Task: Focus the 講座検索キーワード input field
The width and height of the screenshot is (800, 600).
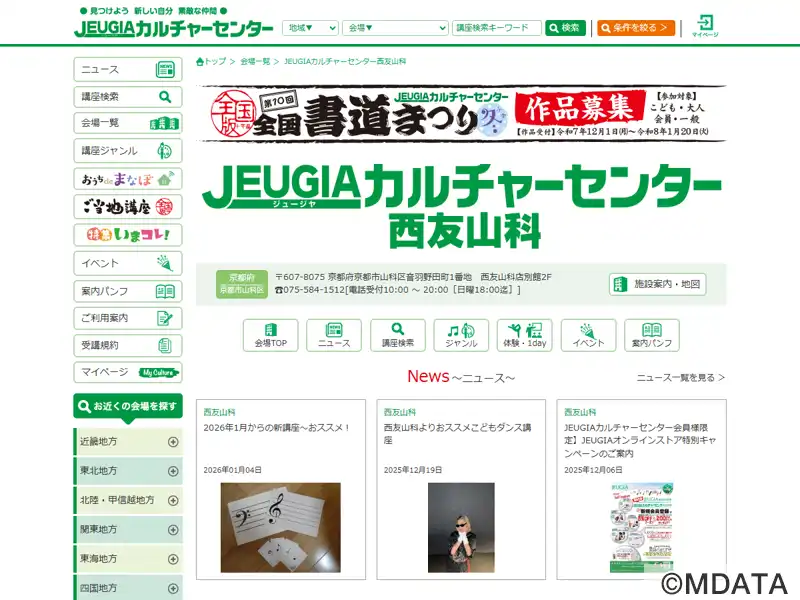Action: click(496, 28)
